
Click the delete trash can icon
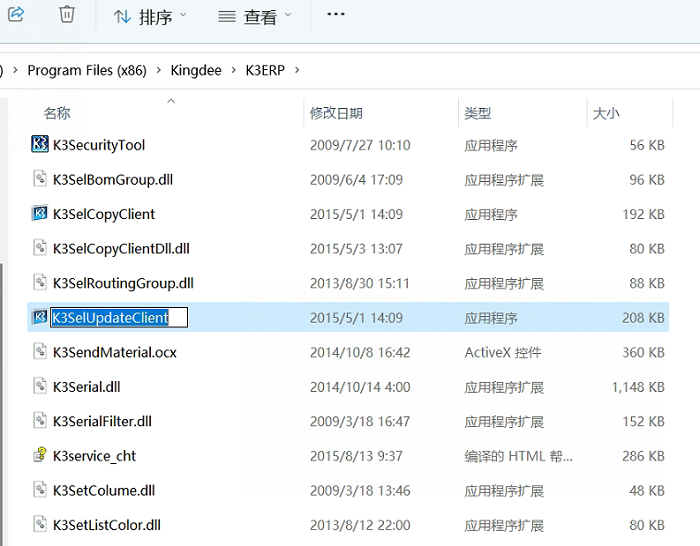coord(67,15)
